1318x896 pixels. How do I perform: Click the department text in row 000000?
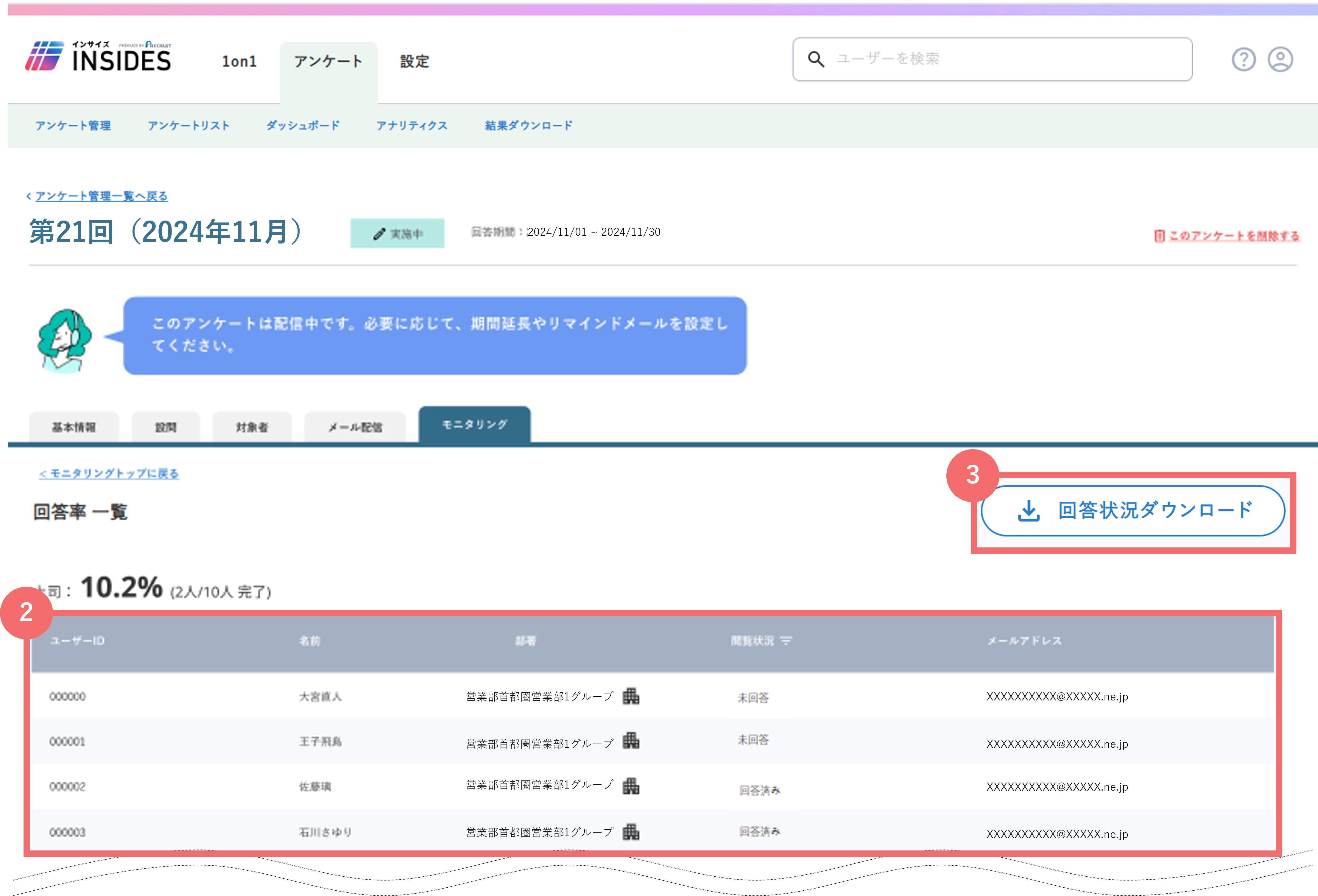[x=539, y=696]
